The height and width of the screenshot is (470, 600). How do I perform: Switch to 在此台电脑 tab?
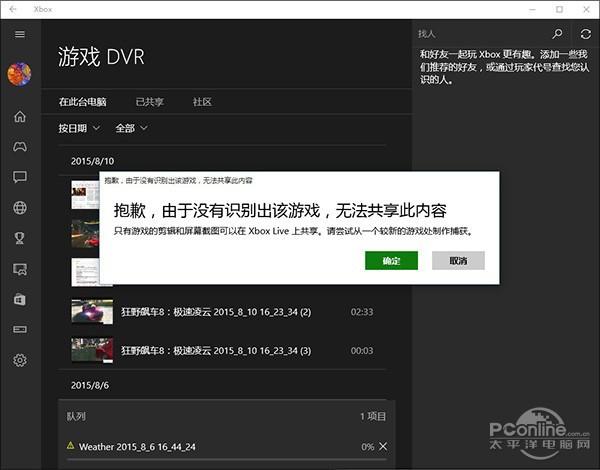83,102
